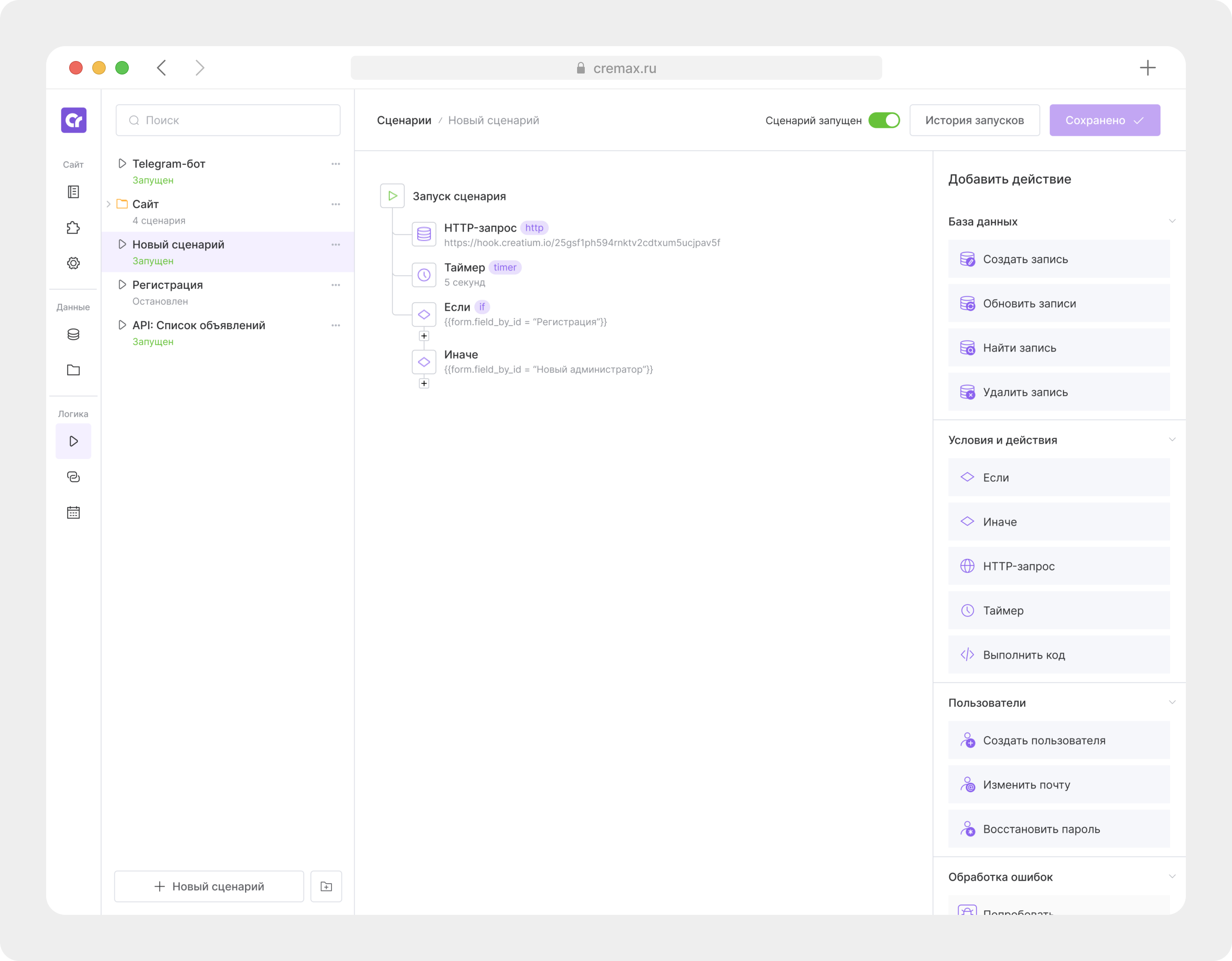Viewport: 1232px width, 961px height.
Task: Add the Выполнить код action
Action: [1059, 655]
